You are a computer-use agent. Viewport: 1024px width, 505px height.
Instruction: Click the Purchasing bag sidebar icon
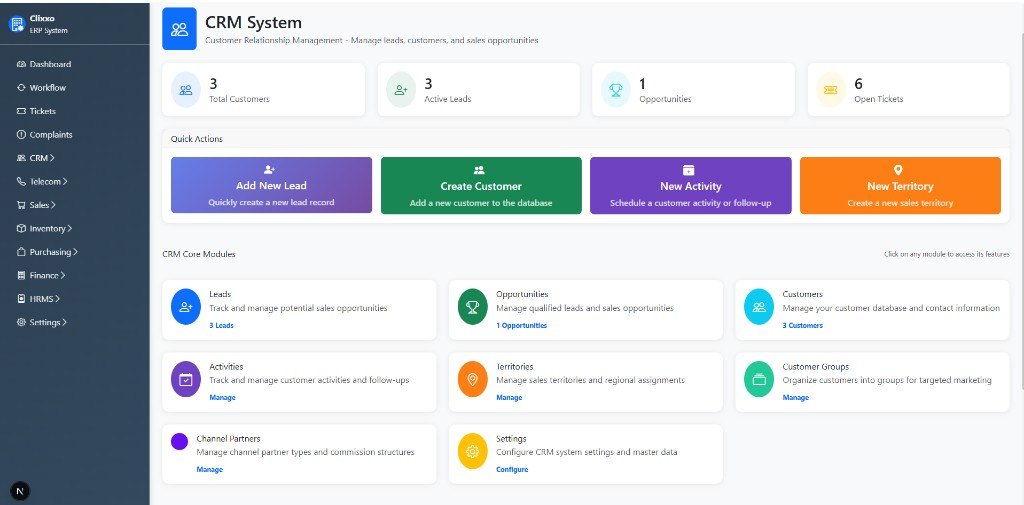[21, 252]
